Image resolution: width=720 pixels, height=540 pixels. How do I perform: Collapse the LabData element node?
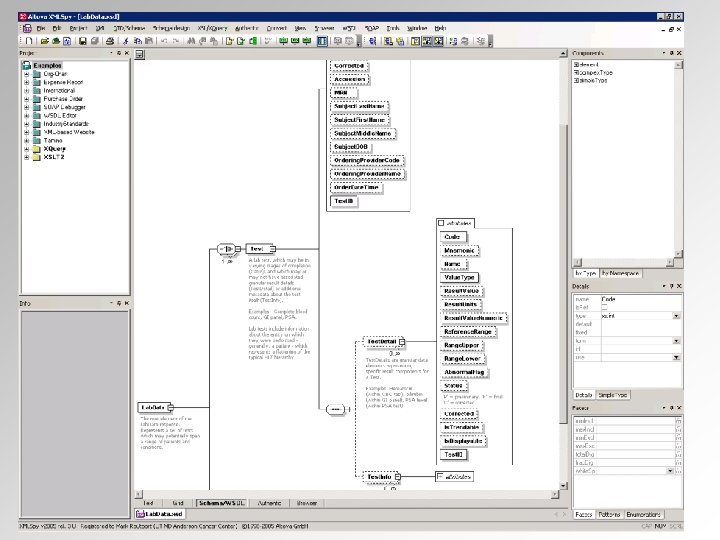coord(170,407)
